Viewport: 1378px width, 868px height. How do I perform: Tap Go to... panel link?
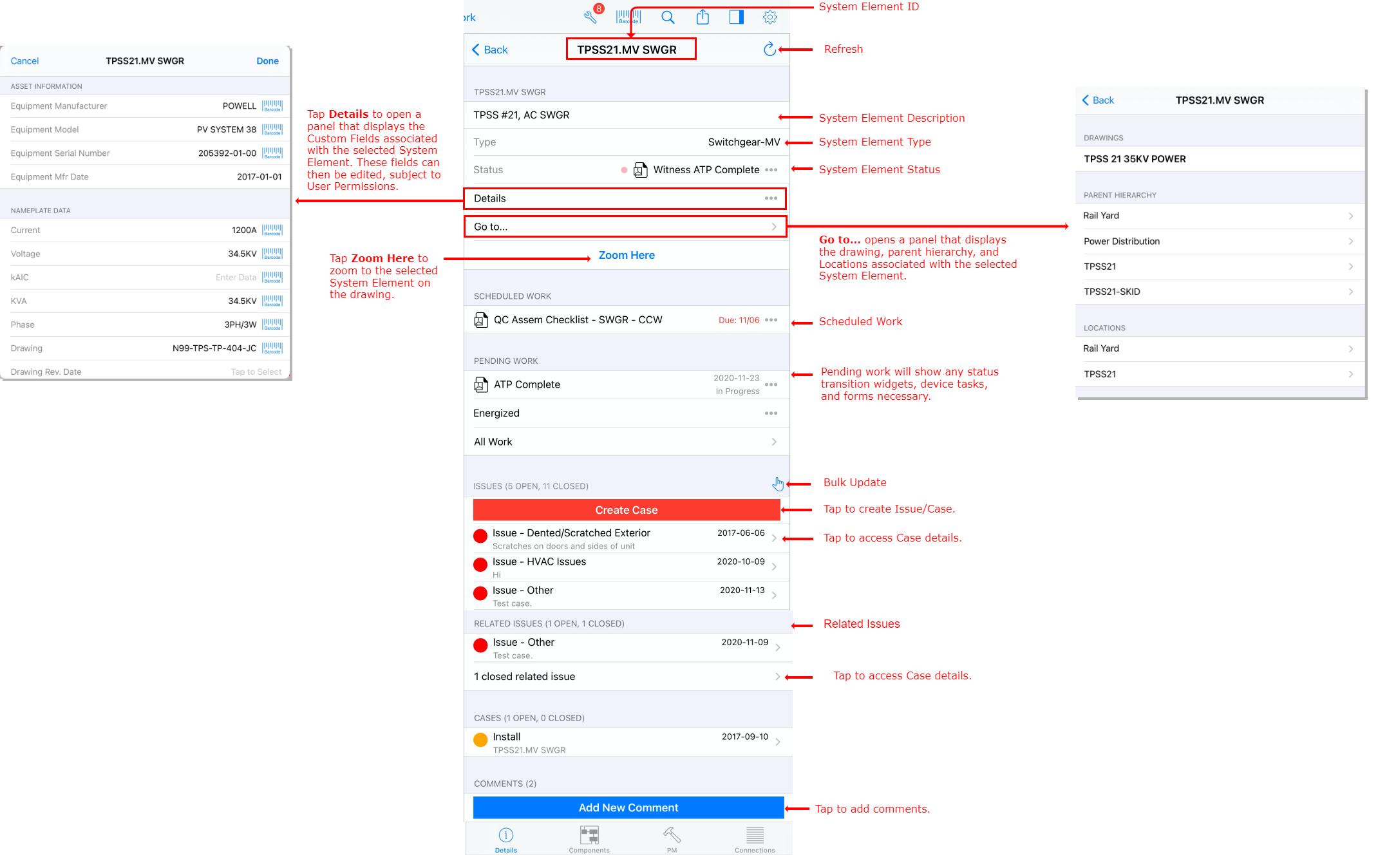point(626,226)
